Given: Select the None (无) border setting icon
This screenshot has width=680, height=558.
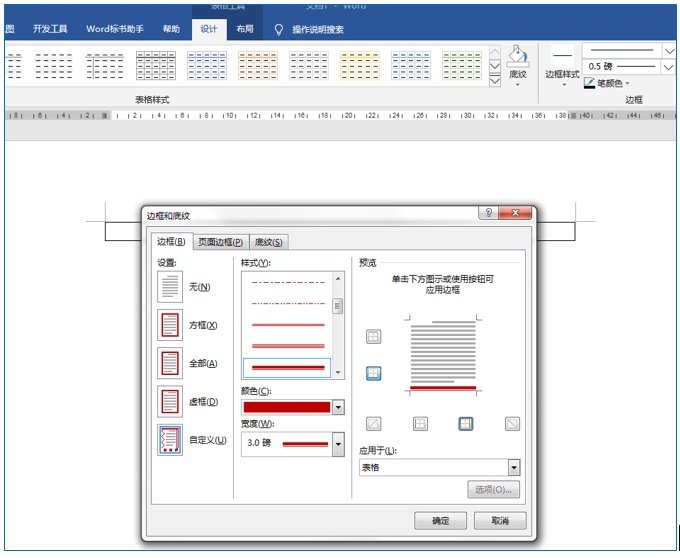Looking at the screenshot, I should pos(170,287).
